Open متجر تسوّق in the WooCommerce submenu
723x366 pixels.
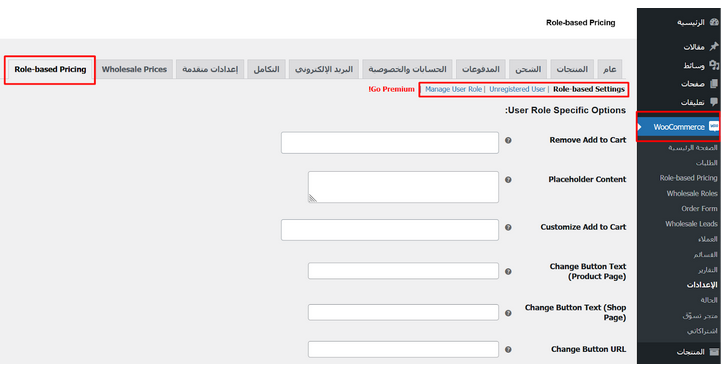point(700,316)
